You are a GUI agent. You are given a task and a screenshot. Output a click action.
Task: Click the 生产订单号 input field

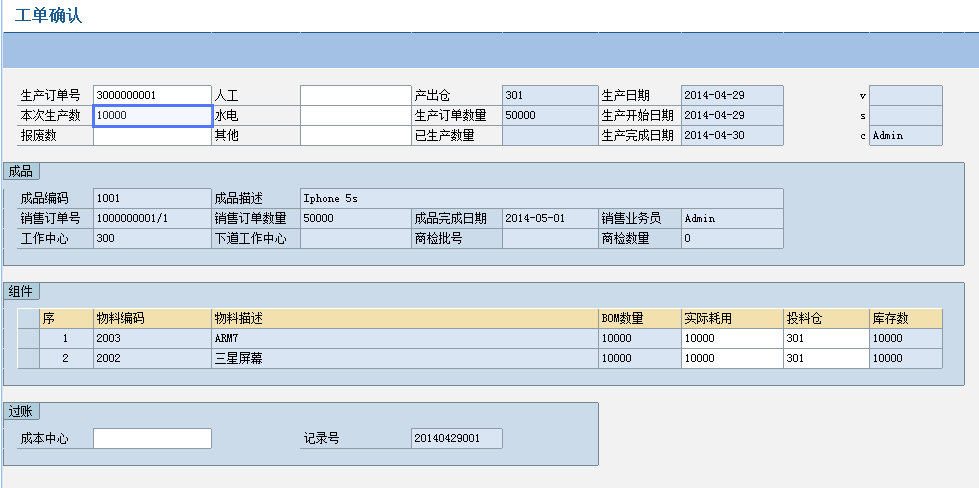pyautogui.click(x=152, y=95)
